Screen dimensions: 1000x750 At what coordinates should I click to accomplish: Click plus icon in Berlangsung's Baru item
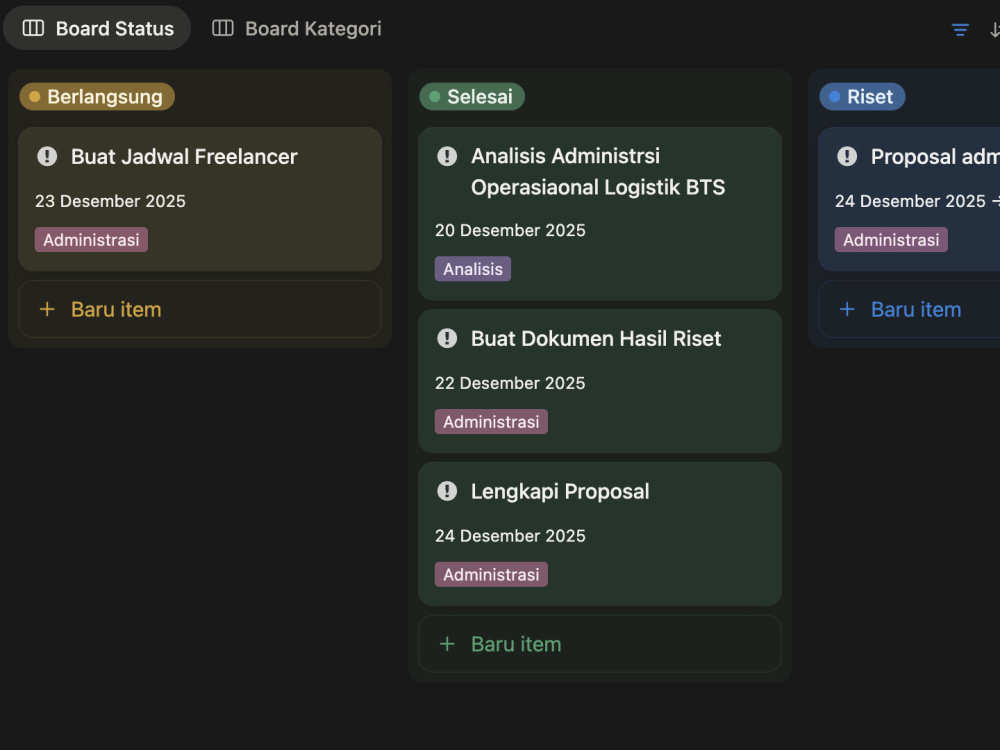pos(47,309)
